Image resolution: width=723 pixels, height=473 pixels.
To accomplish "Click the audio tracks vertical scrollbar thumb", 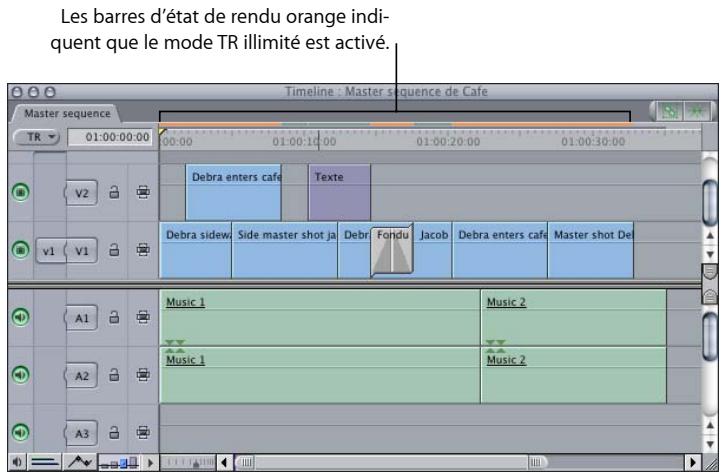I will (x=710, y=336).
